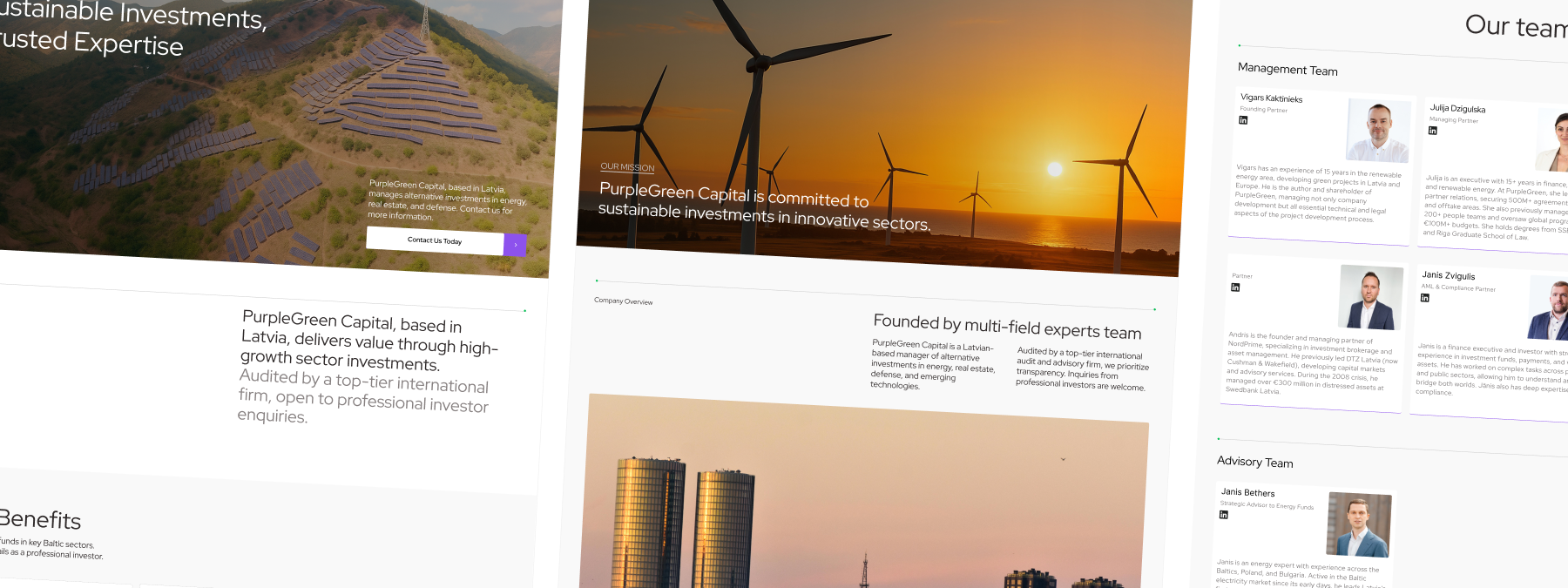Click the Benefits heading
The height and width of the screenshot is (588, 1568).
40,519
